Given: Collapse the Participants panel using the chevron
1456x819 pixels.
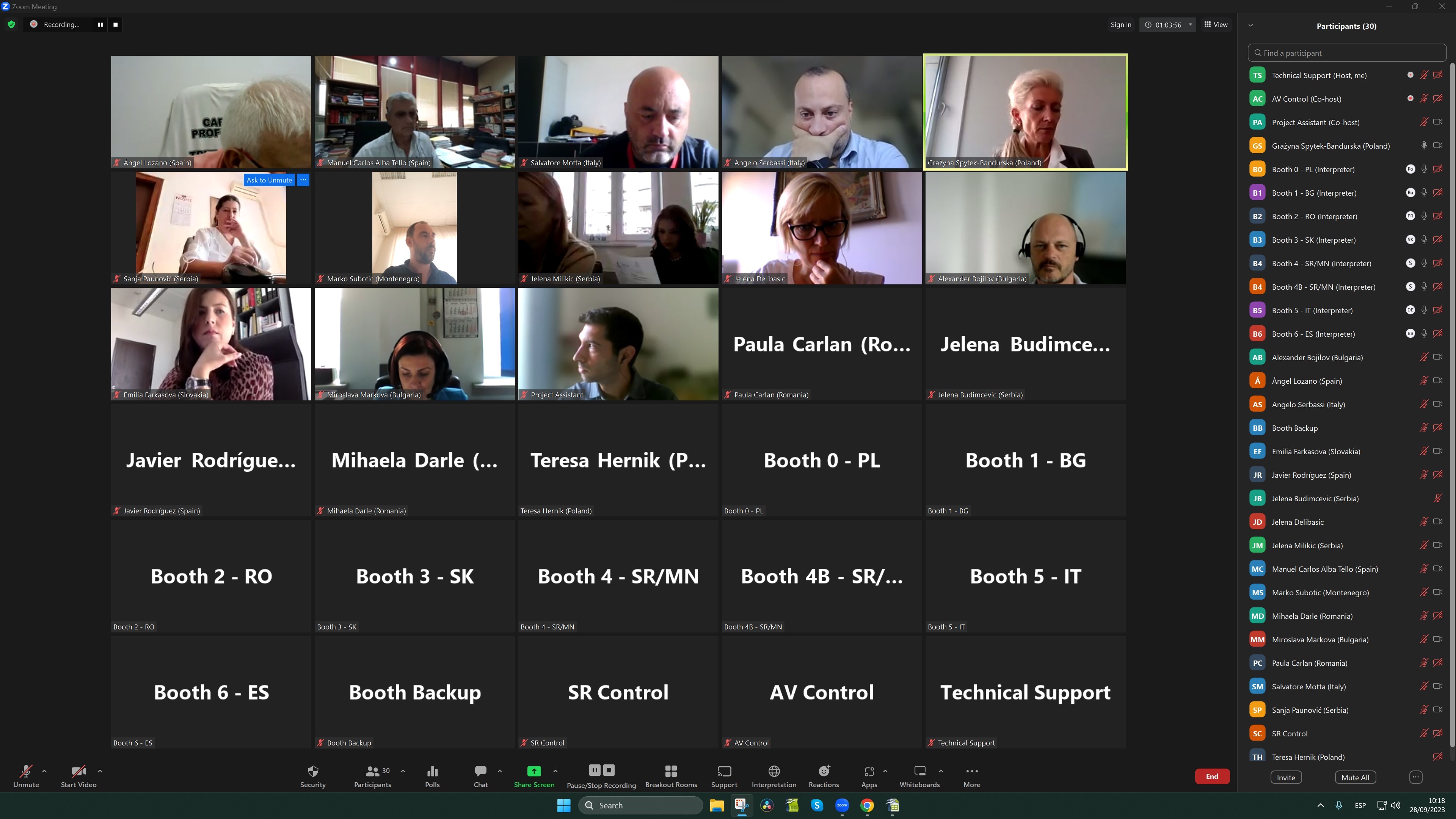Looking at the screenshot, I should [1250, 25].
